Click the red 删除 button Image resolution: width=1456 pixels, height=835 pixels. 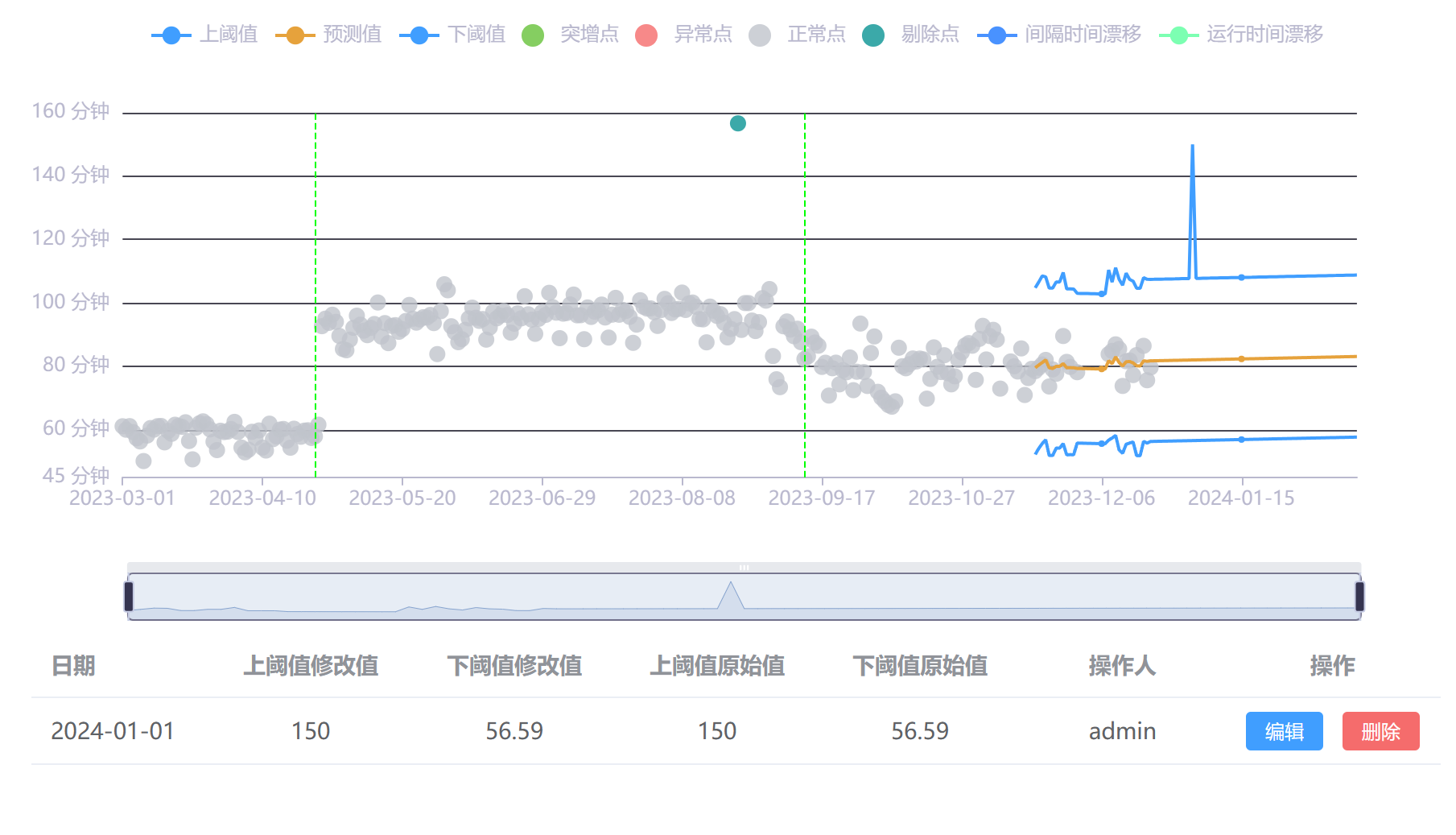[1380, 731]
